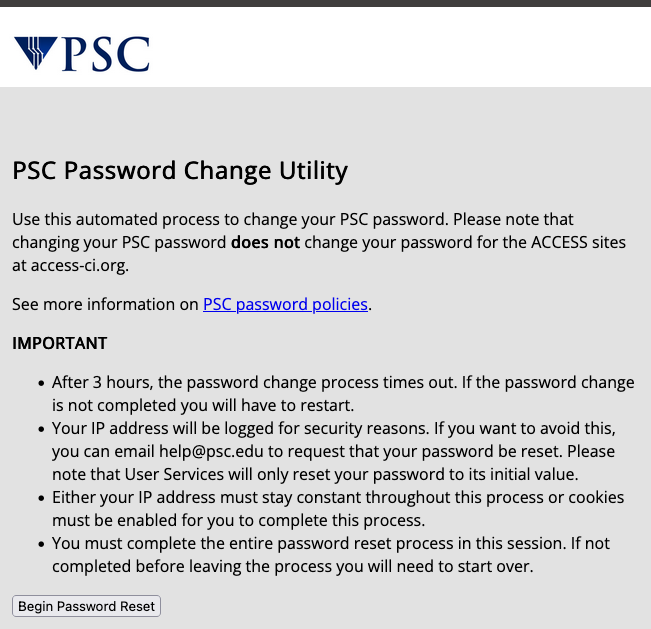This screenshot has width=651, height=629.
Task: Click the PSC Password Change Utility heading
Action: 180,171
